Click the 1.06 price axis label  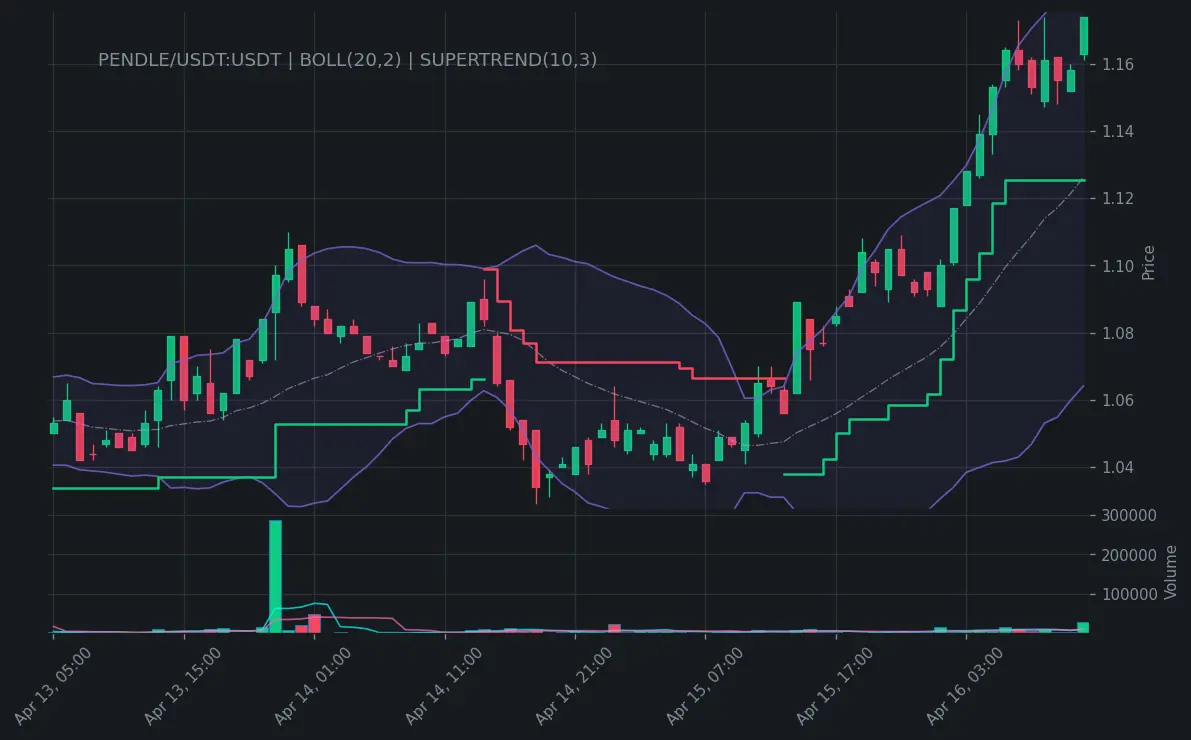click(1118, 400)
